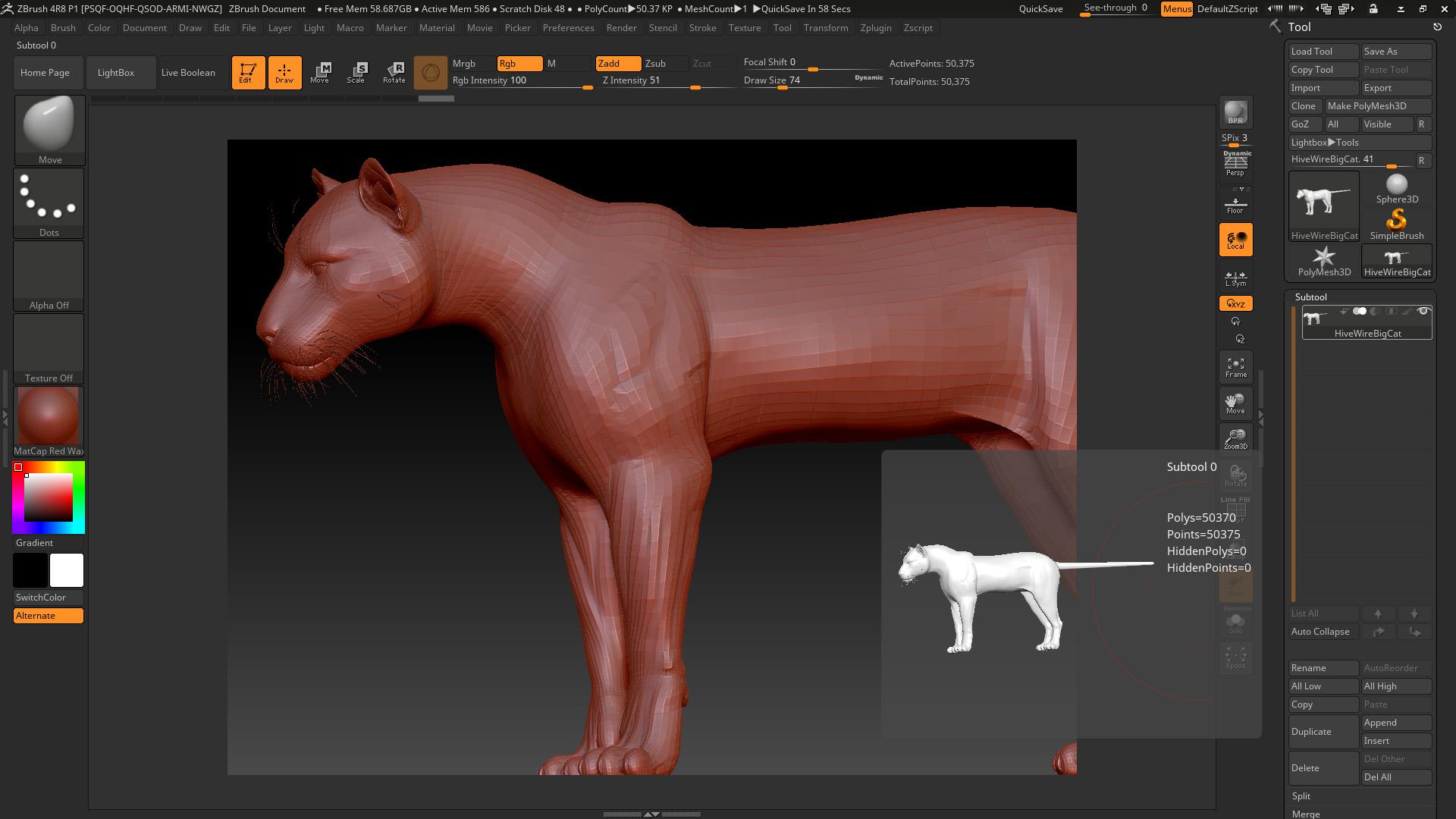Collapse the Subtool panel header
Viewport: 1456px width, 819px height.
click(x=1311, y=297)
